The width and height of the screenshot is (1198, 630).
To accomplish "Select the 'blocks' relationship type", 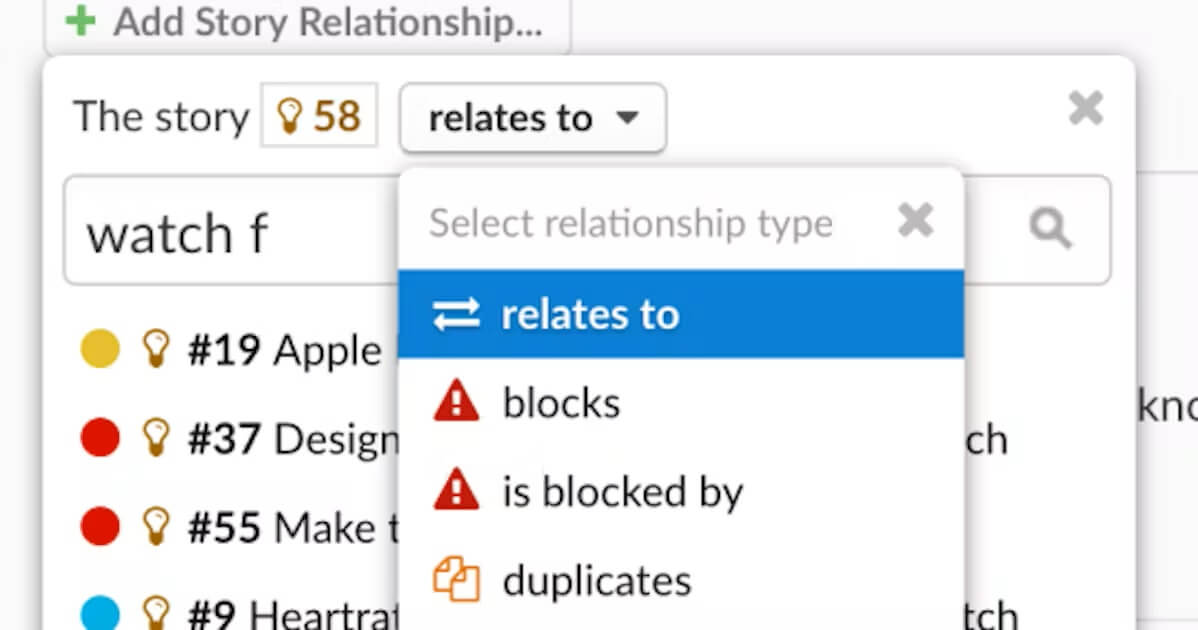I will 560,401.
